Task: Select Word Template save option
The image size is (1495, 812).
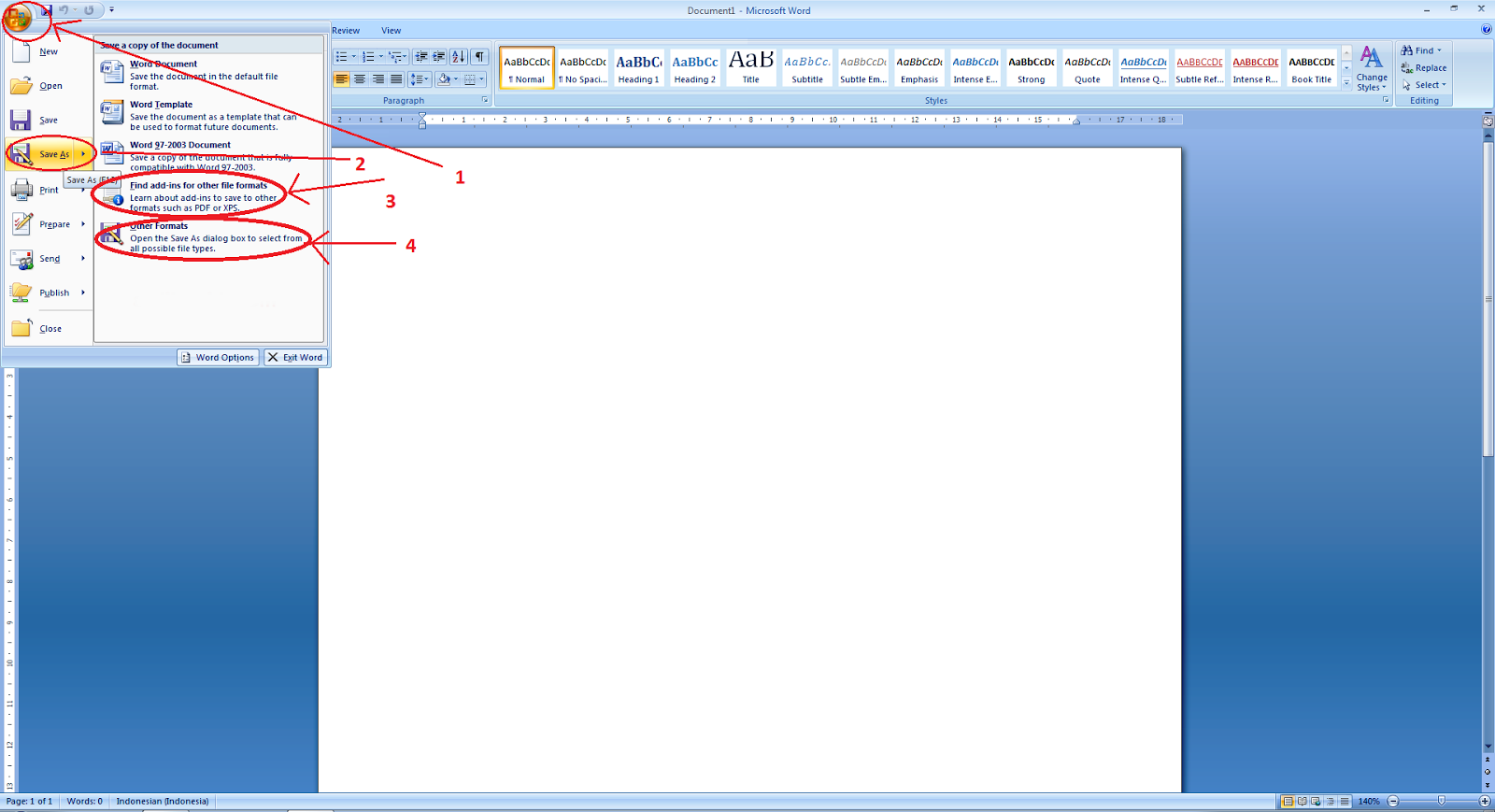Action: (209, 116)
